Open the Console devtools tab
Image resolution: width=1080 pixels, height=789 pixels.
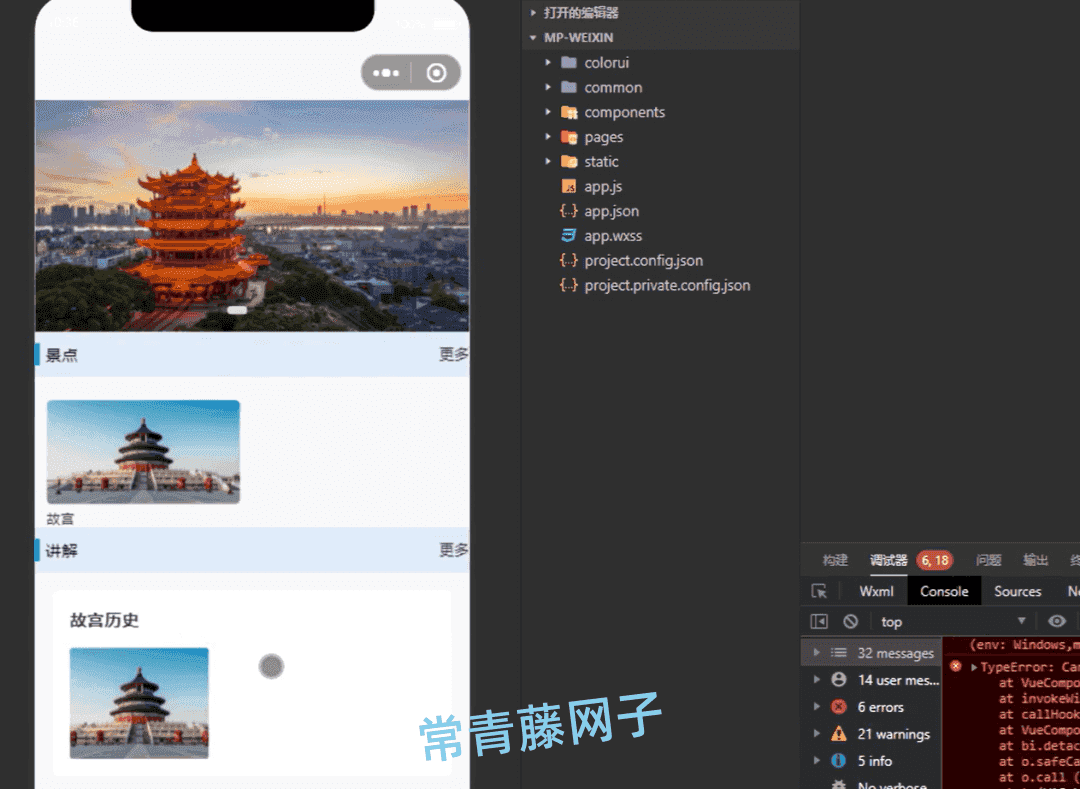(944, 591)
